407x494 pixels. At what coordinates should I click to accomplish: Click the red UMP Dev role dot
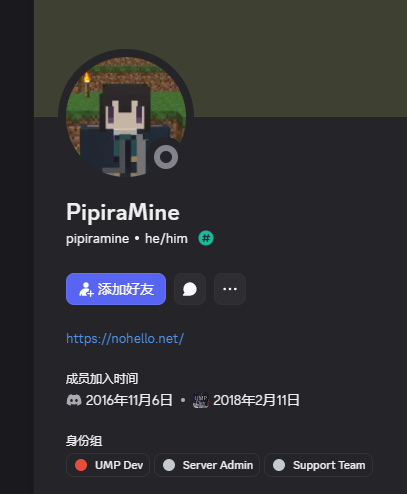(81, 465)
